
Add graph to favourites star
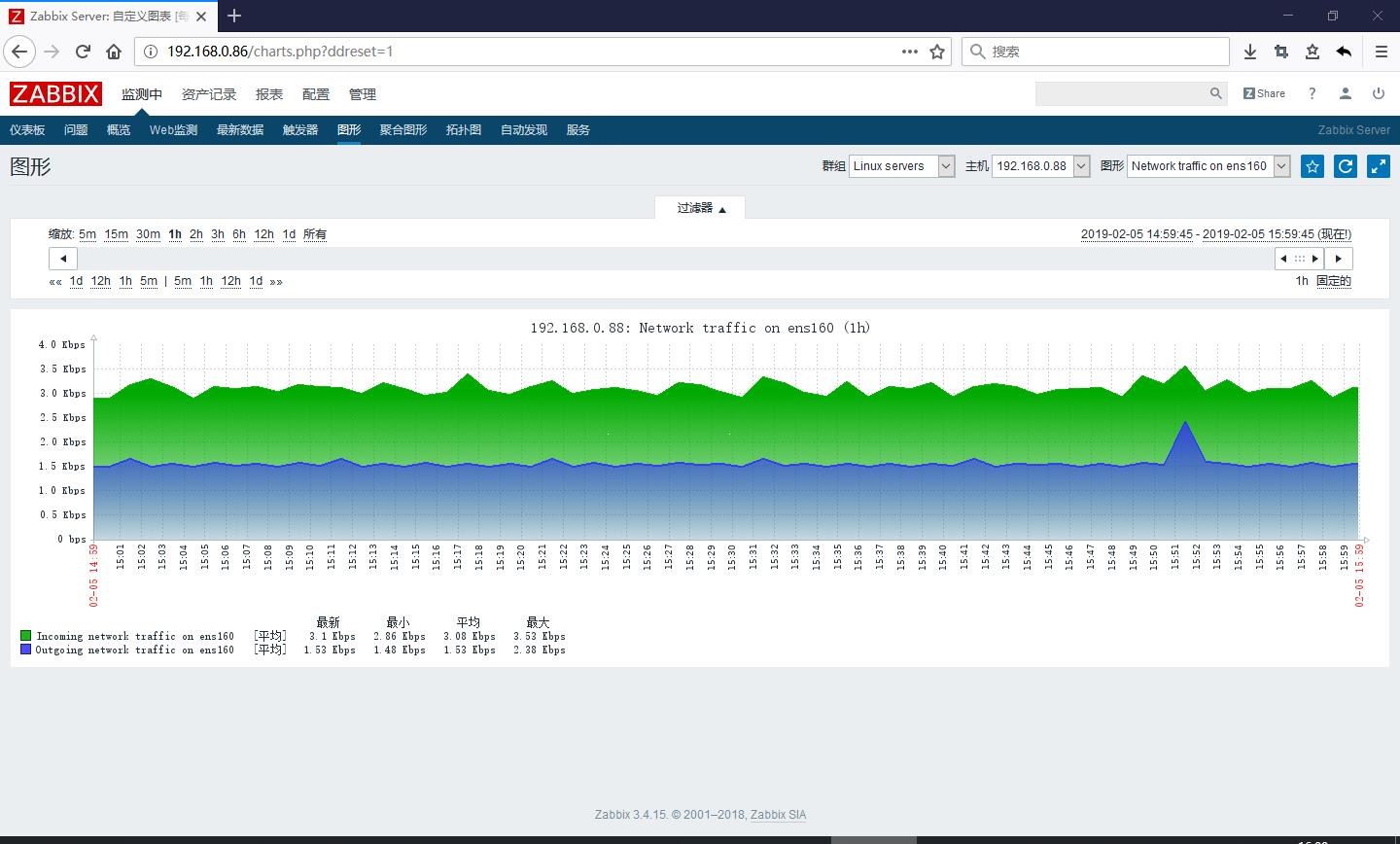[x=1312, y=166]
